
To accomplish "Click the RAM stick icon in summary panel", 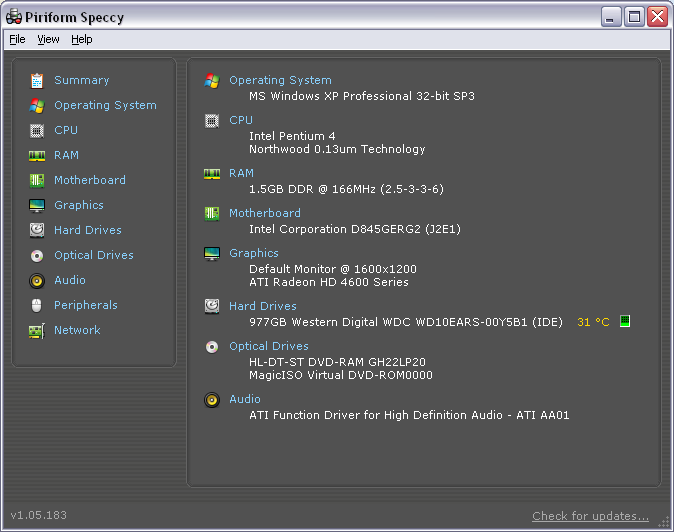I will tap(212, 174).
